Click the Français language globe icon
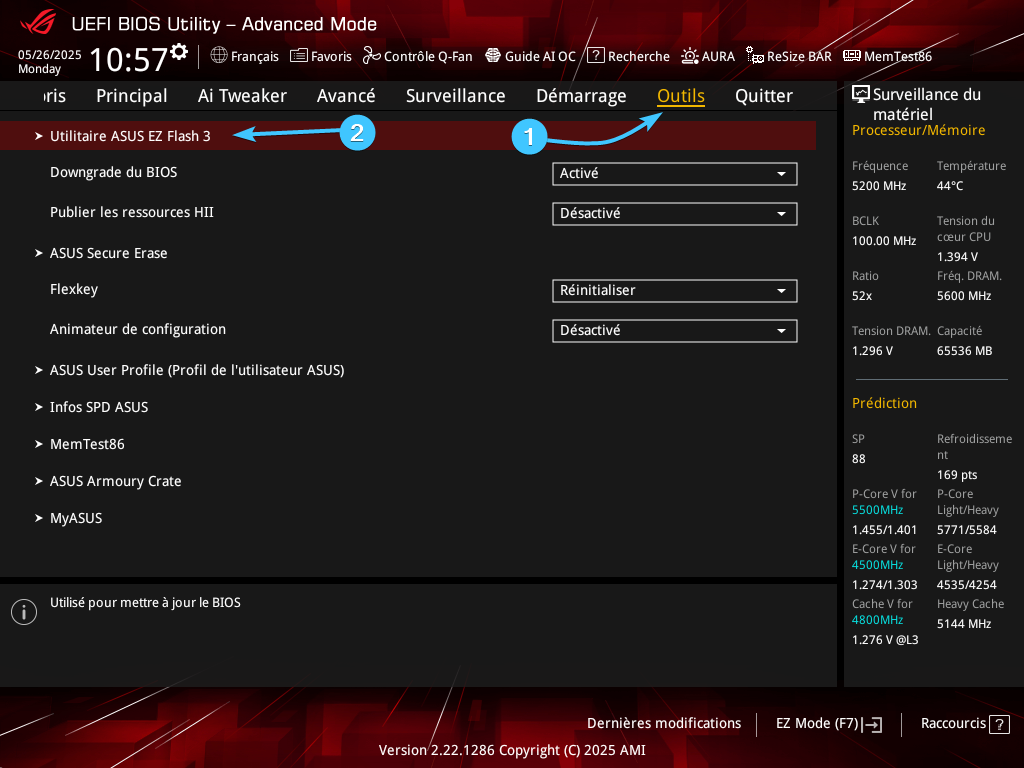1024x768 pixels. pos(219,56)
